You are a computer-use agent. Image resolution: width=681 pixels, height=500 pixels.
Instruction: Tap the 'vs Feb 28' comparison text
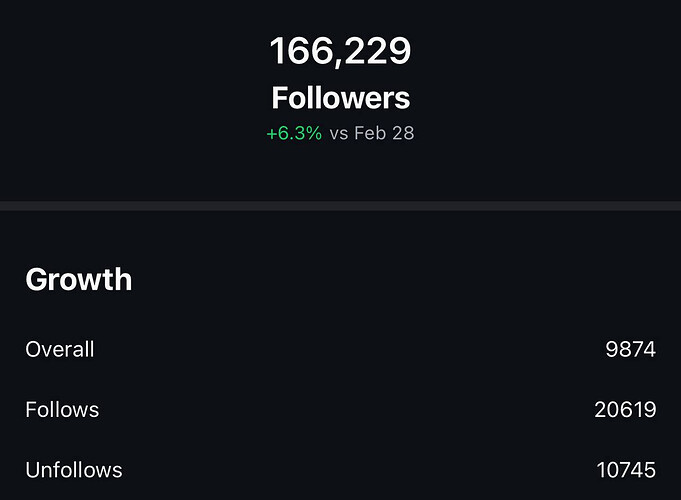pos(372,133)
